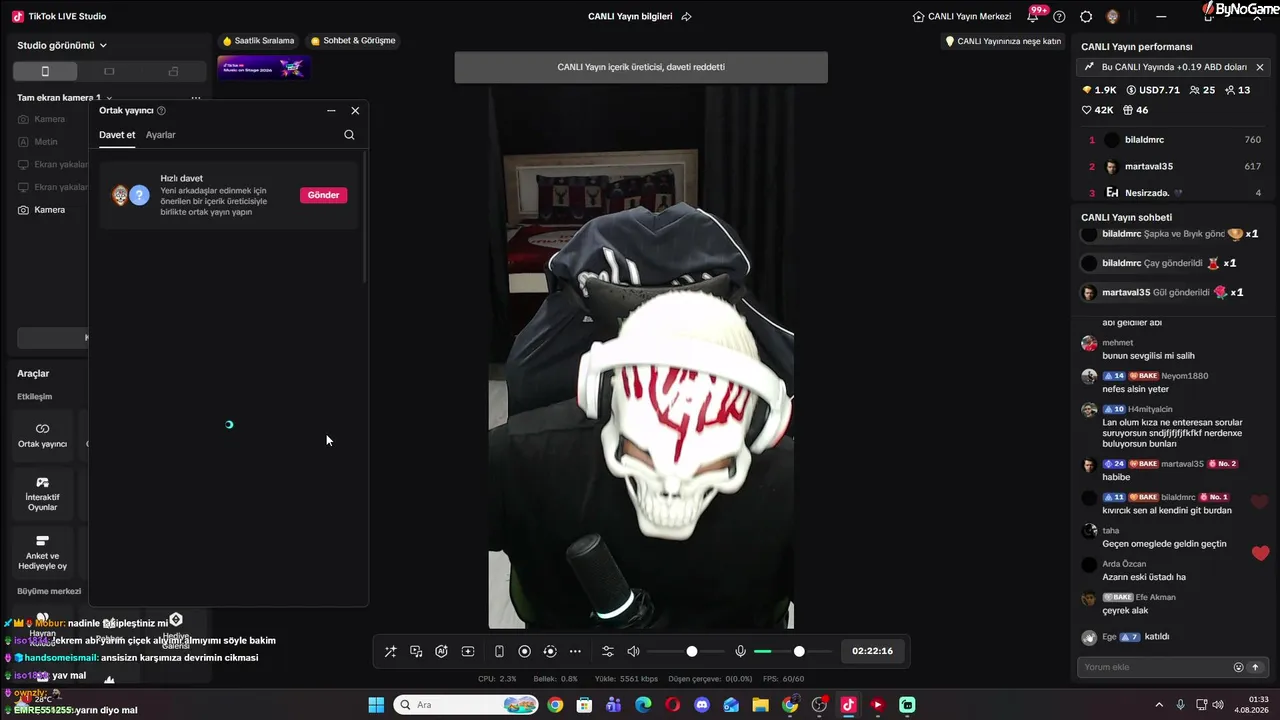The width and height of the screenshot is (1280, 720).
Task: Click the record button in control bar
Action: click(524, 651)
